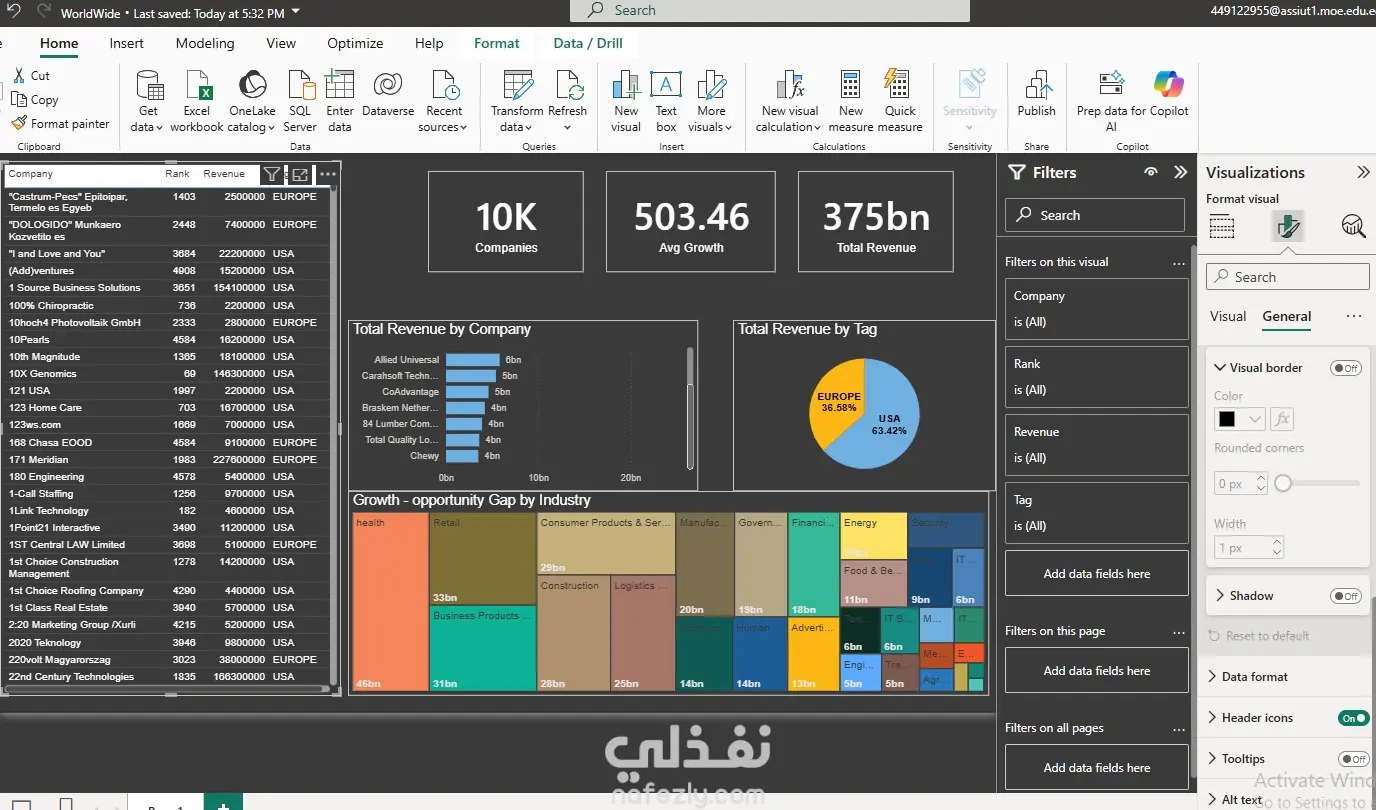Viewport: 1376px width, 810px height.
Task: Expand the Shadow section chevron
Action: (x=1220, y=596)
